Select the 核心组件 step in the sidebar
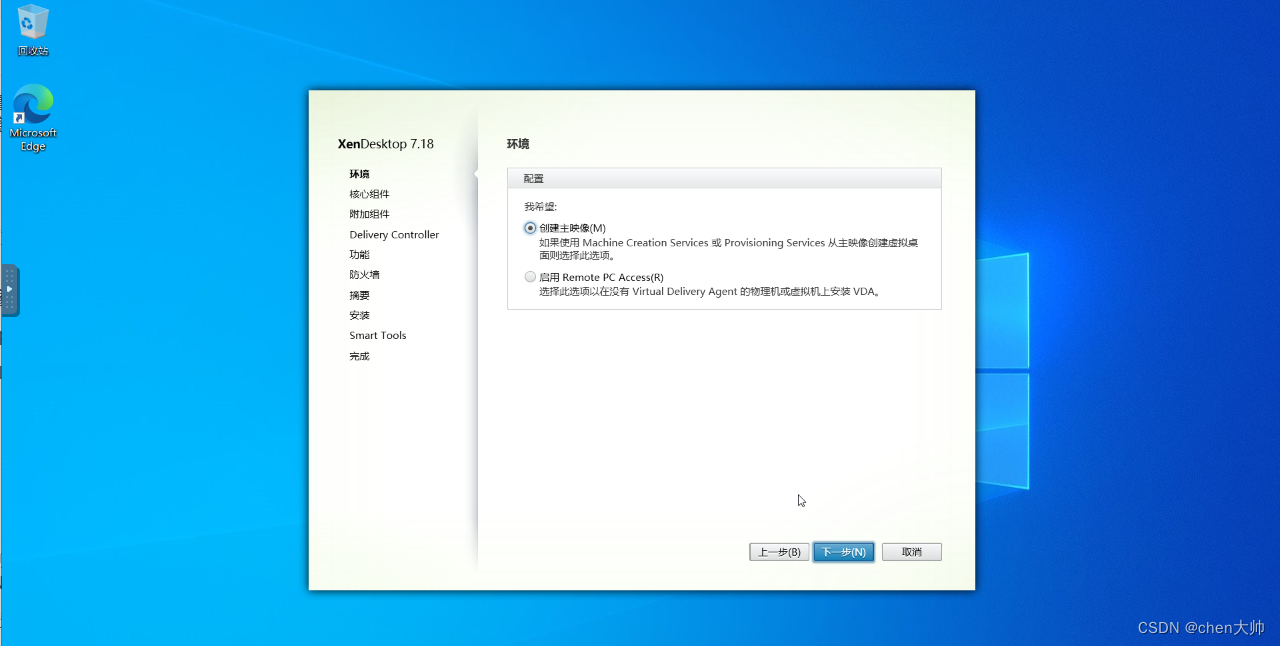This screenshot has width=1280, height=646. pos(369,194)
